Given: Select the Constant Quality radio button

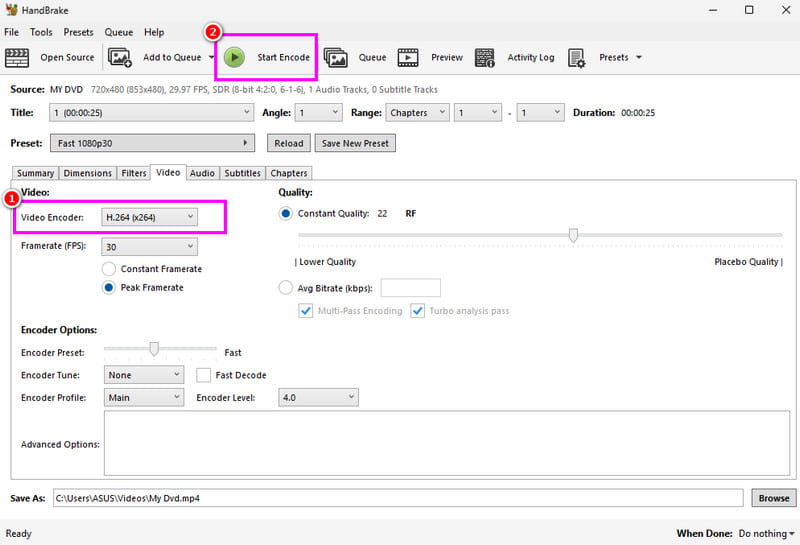Looking at the screenshot, I should [286, 213].
